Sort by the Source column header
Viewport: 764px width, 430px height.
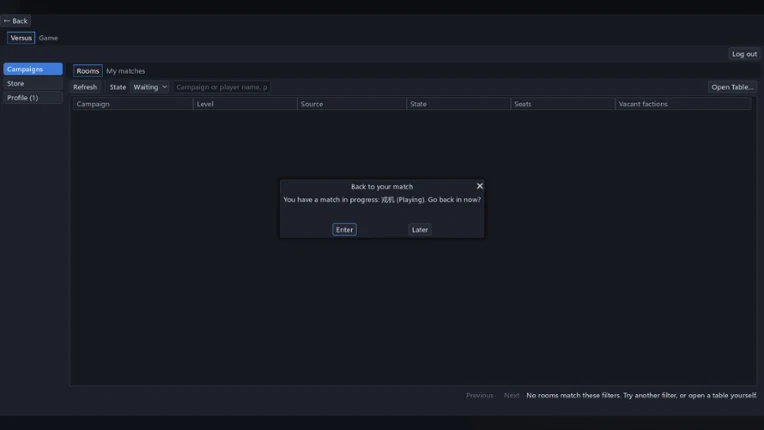352,104
